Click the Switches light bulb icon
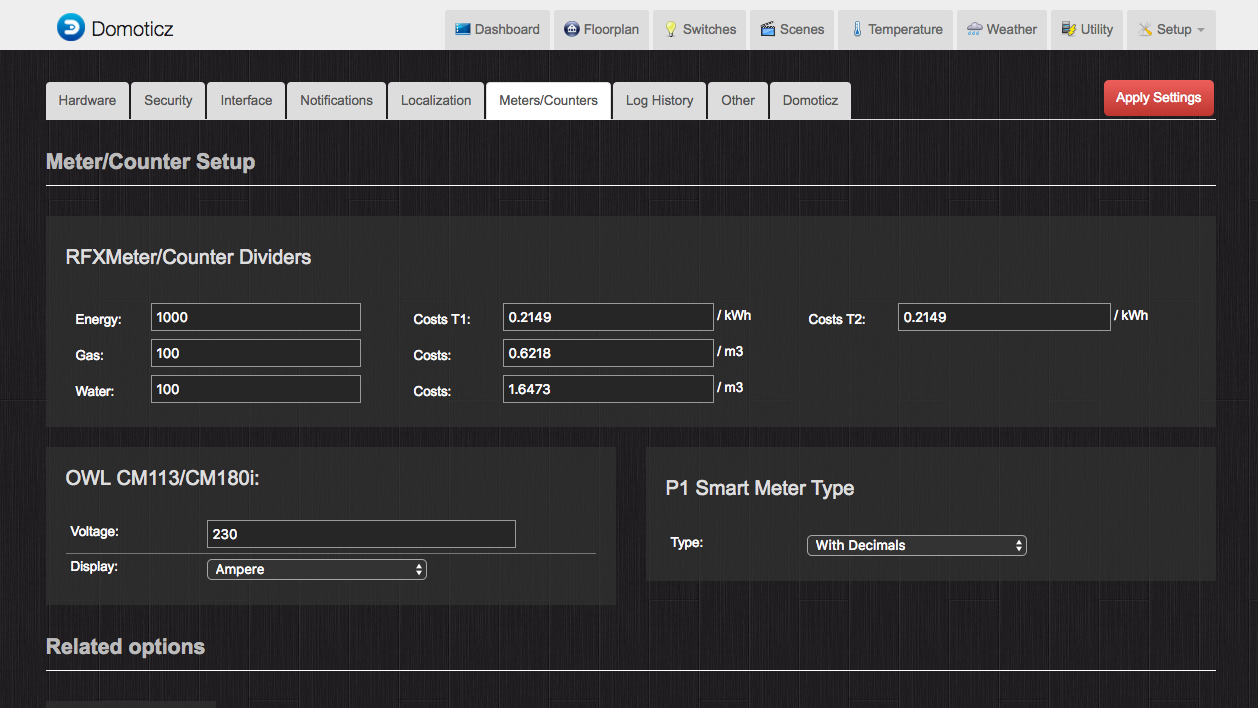The width and height of the screenshot is (1258, 708). (x=671, y=29)
